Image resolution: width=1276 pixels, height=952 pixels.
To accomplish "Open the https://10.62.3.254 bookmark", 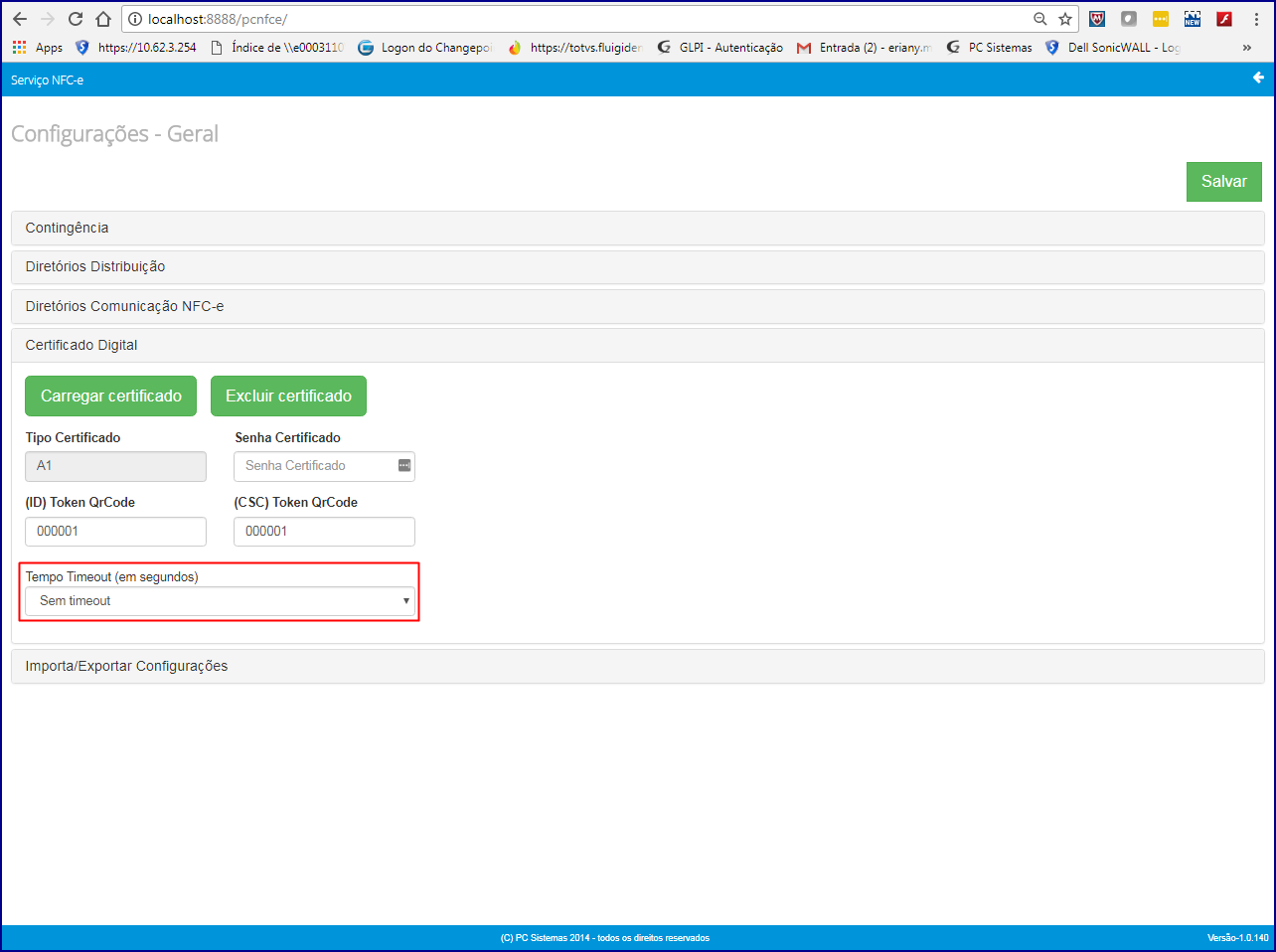I will [x=137, y=48].
